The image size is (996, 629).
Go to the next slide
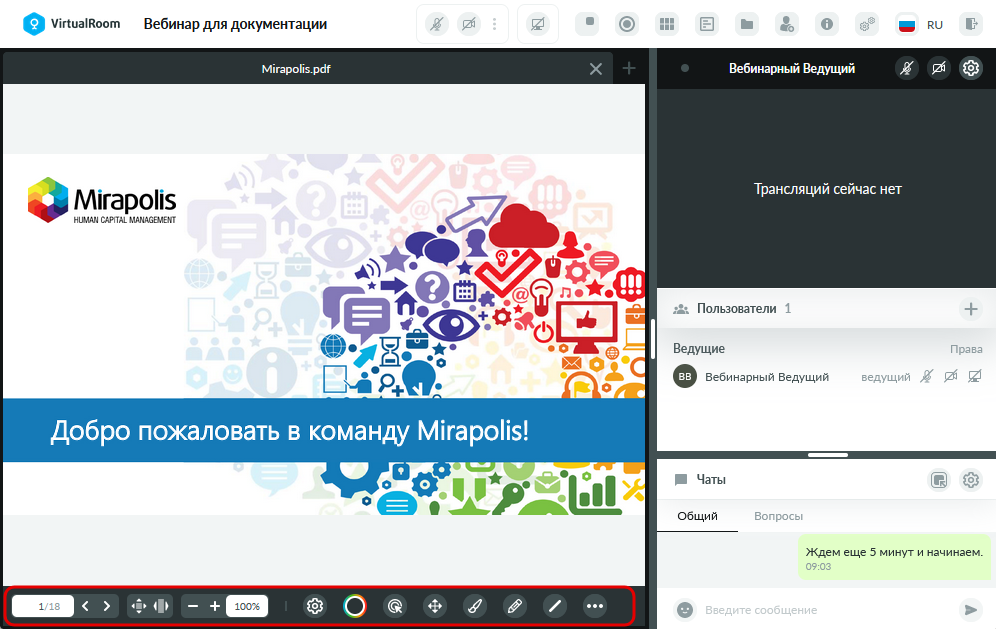(107, 606)
